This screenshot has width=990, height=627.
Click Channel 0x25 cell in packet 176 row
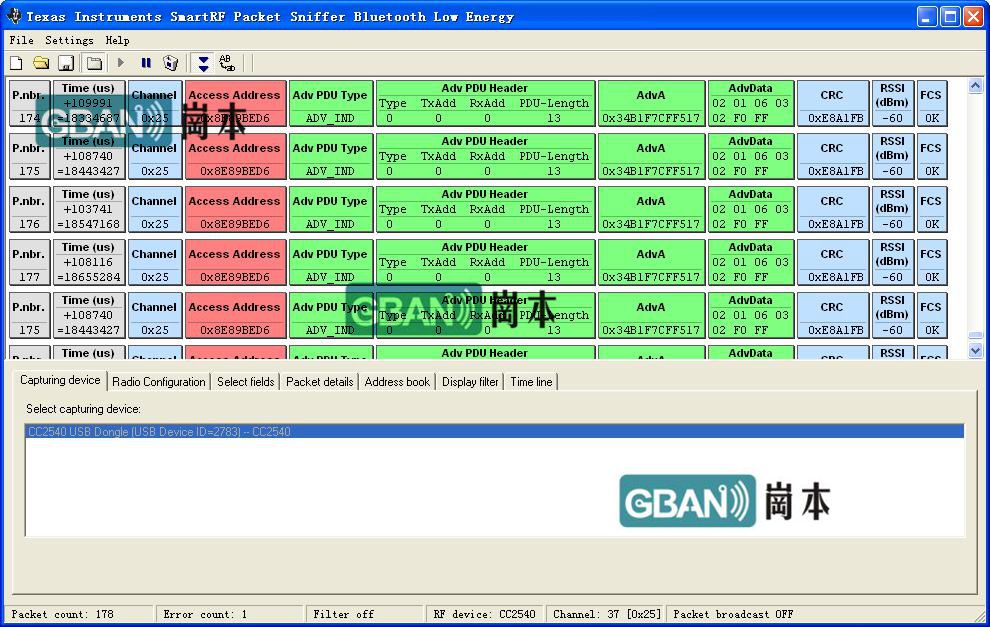155,210
